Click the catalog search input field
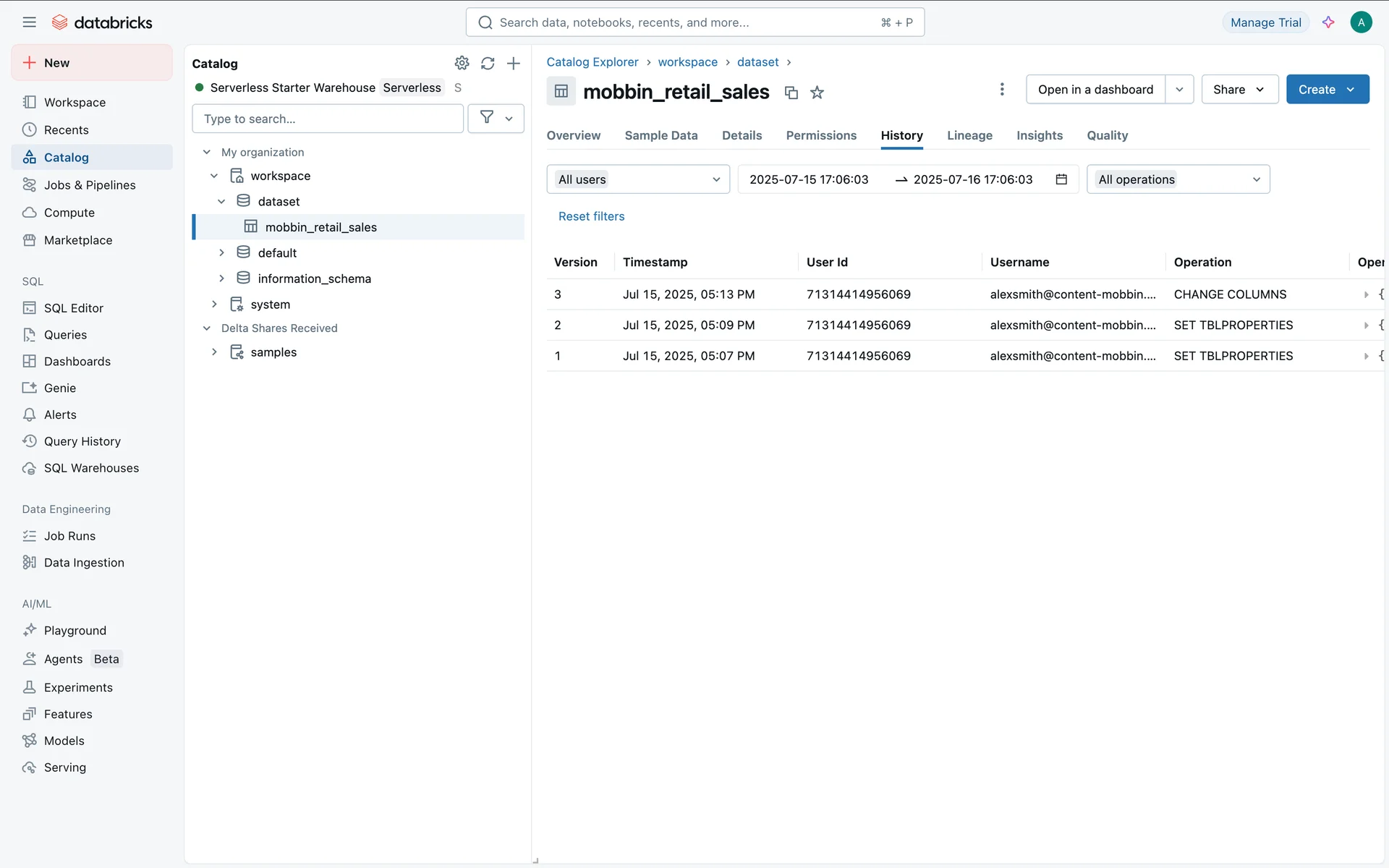Screen dimensions: 1389x868 (327, 119)
